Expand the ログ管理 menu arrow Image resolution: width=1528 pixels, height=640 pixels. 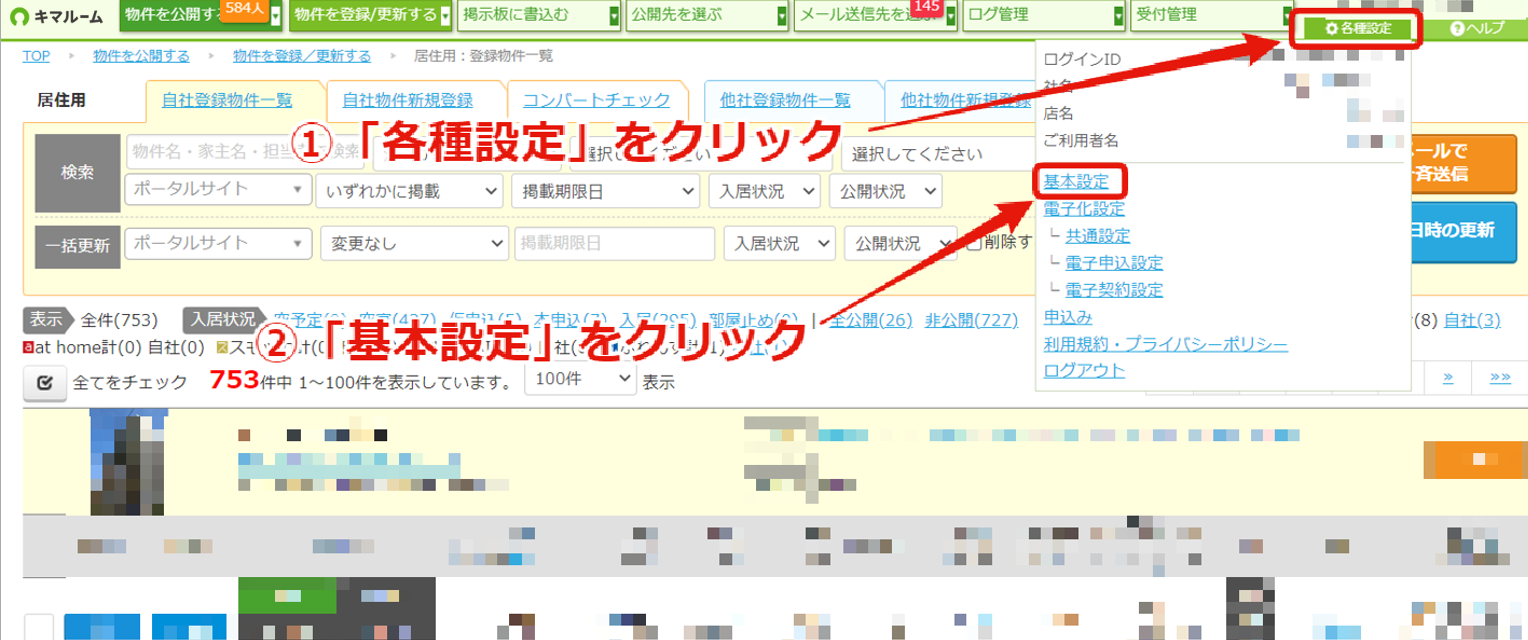point(1120,16)
